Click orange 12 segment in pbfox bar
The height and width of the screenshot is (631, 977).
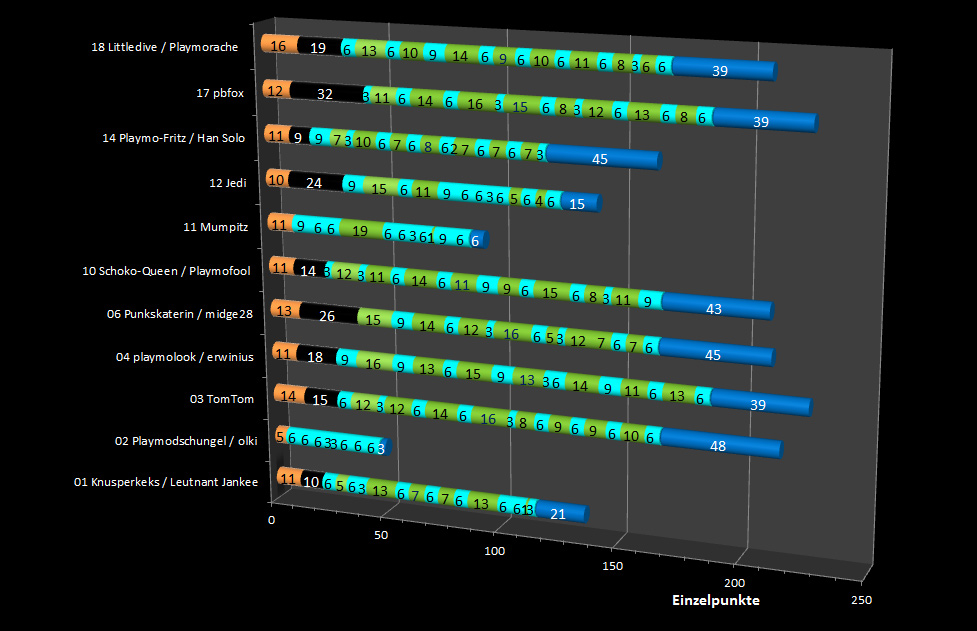(276, 90)
